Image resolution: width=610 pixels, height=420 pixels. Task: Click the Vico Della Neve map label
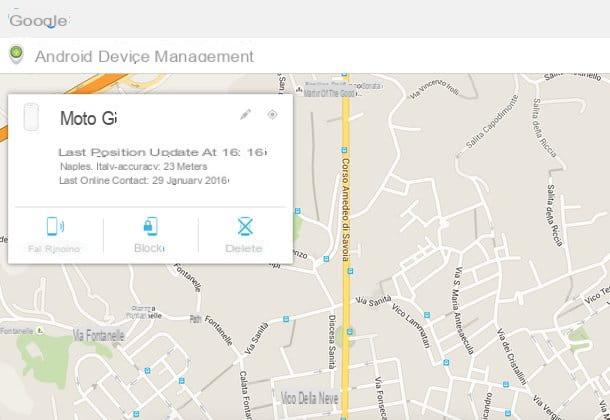click(310, 398)
